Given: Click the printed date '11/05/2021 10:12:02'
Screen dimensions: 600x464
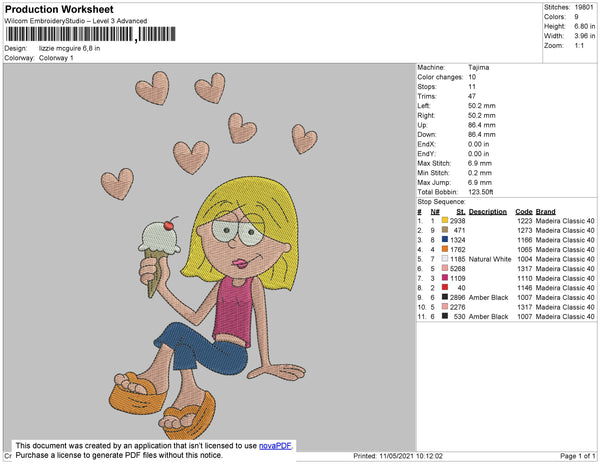Looking at the screenshot, I should [411, 456].
